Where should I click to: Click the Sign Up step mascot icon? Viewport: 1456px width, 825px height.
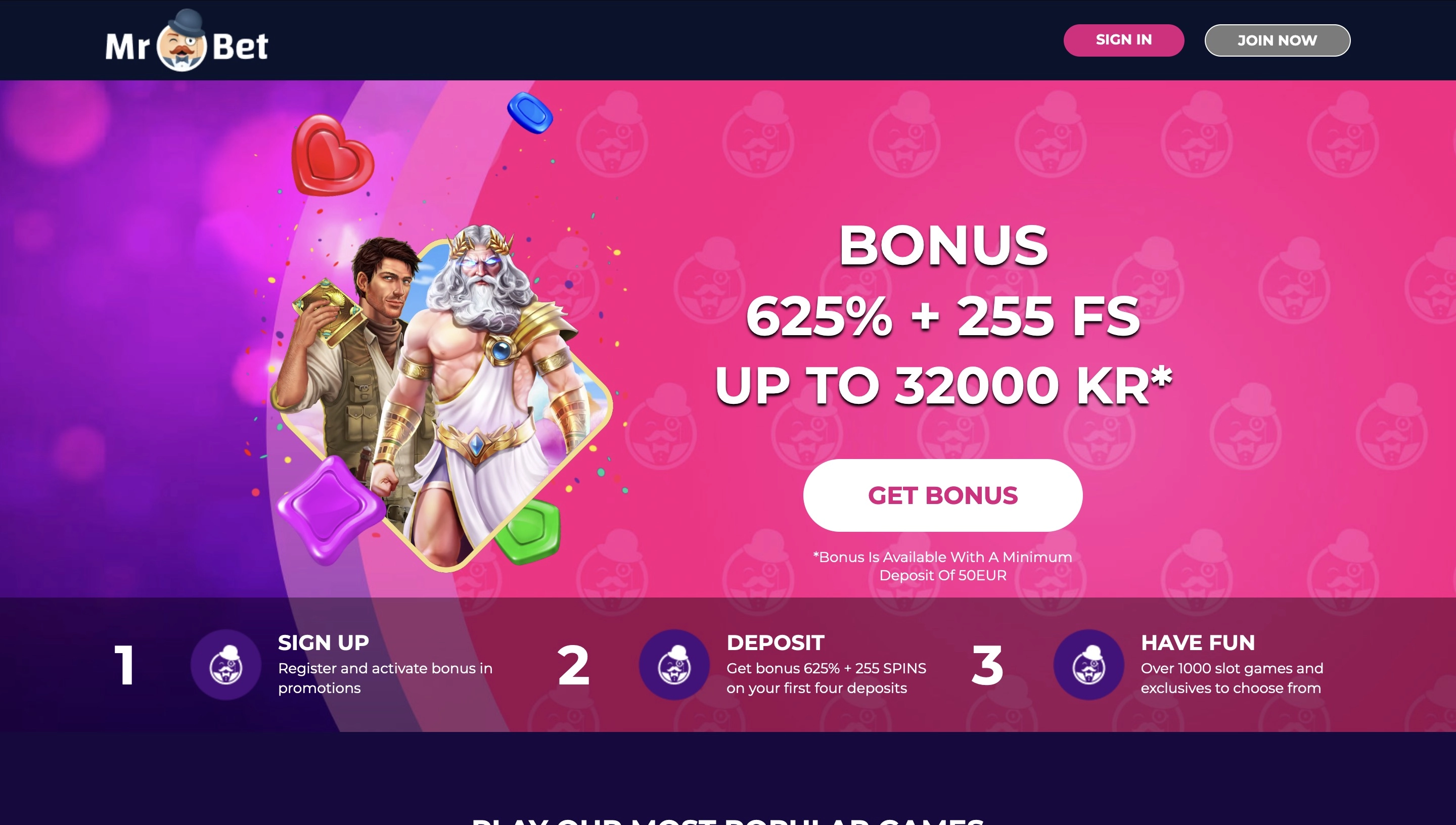225,665
